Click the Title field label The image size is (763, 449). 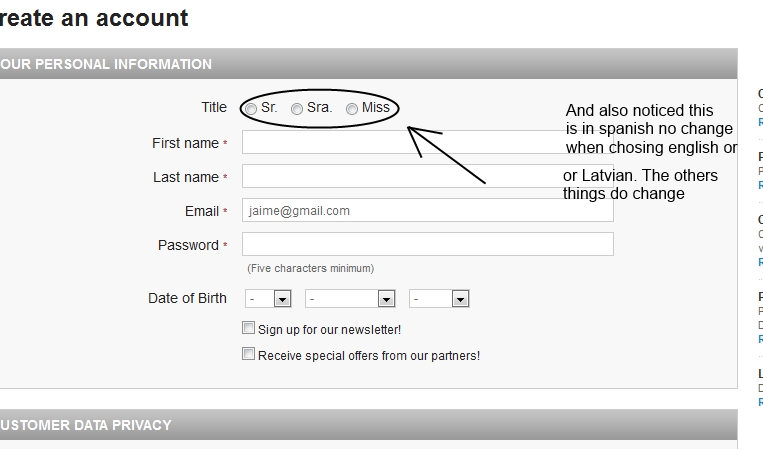pyautogui.click(x=214, y=108)
